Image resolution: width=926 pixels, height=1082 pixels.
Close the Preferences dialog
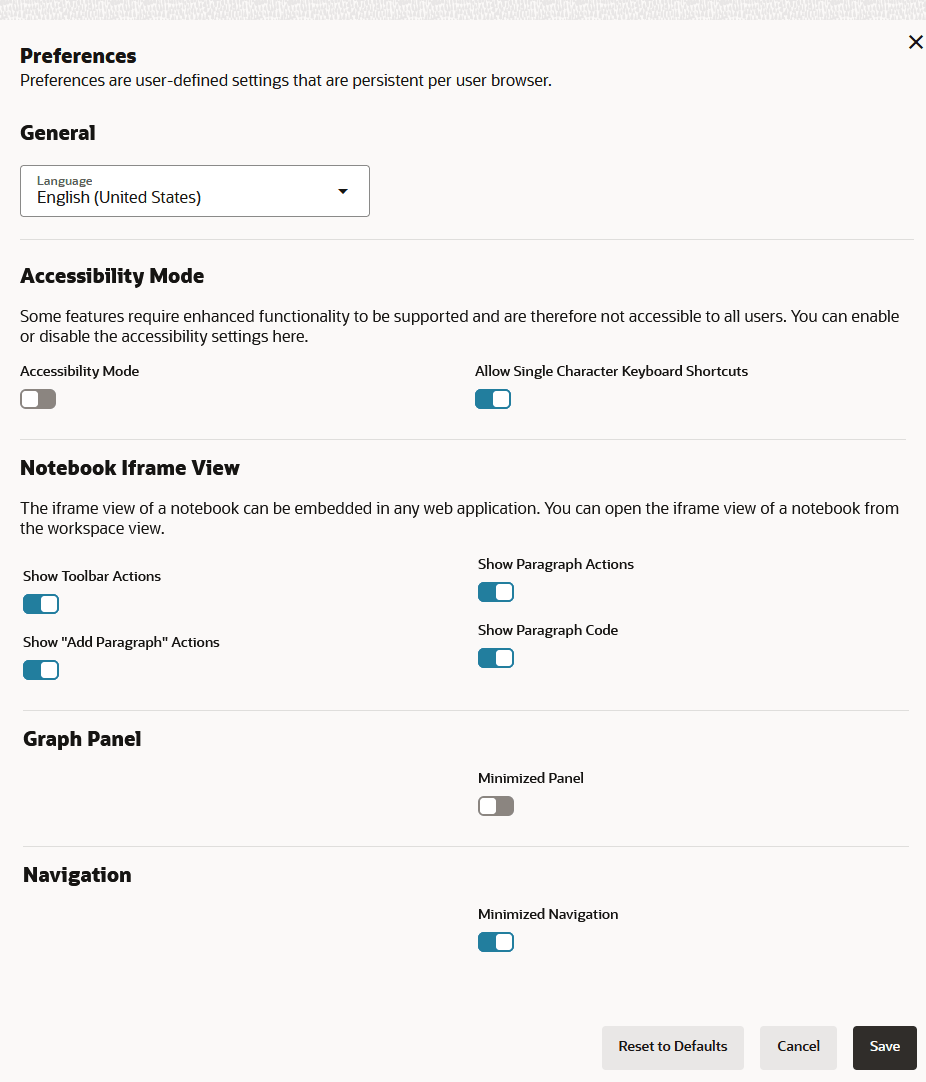click(x=915, y=42)
